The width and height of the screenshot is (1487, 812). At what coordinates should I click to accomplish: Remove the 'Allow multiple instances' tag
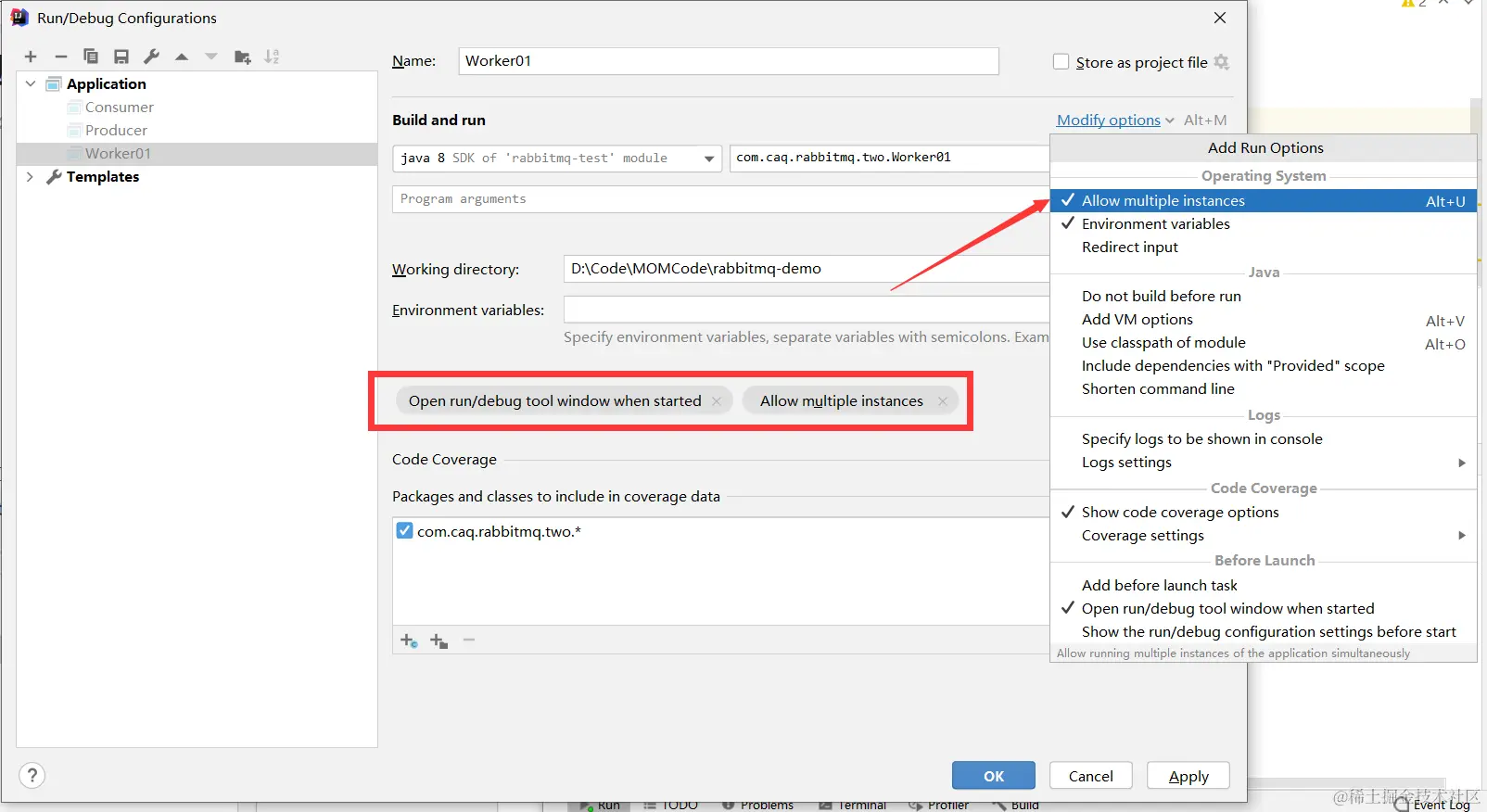943,401
